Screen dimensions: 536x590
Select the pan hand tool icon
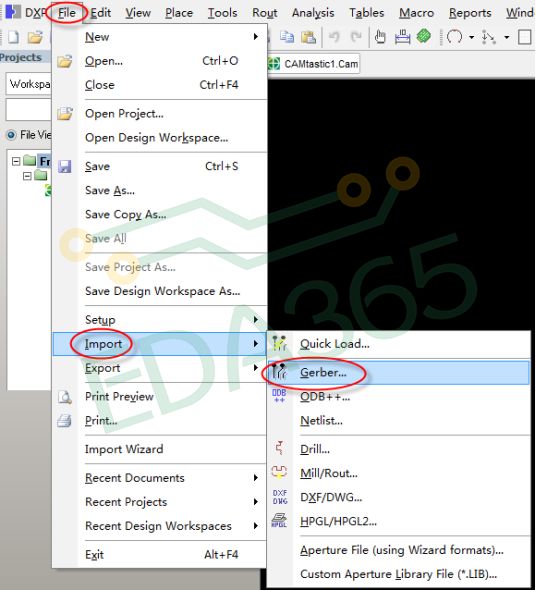[x=380, y=37]
